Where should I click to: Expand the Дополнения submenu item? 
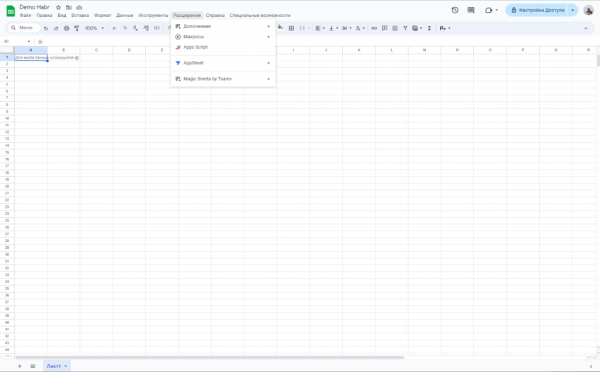click(x=223, y=26)
